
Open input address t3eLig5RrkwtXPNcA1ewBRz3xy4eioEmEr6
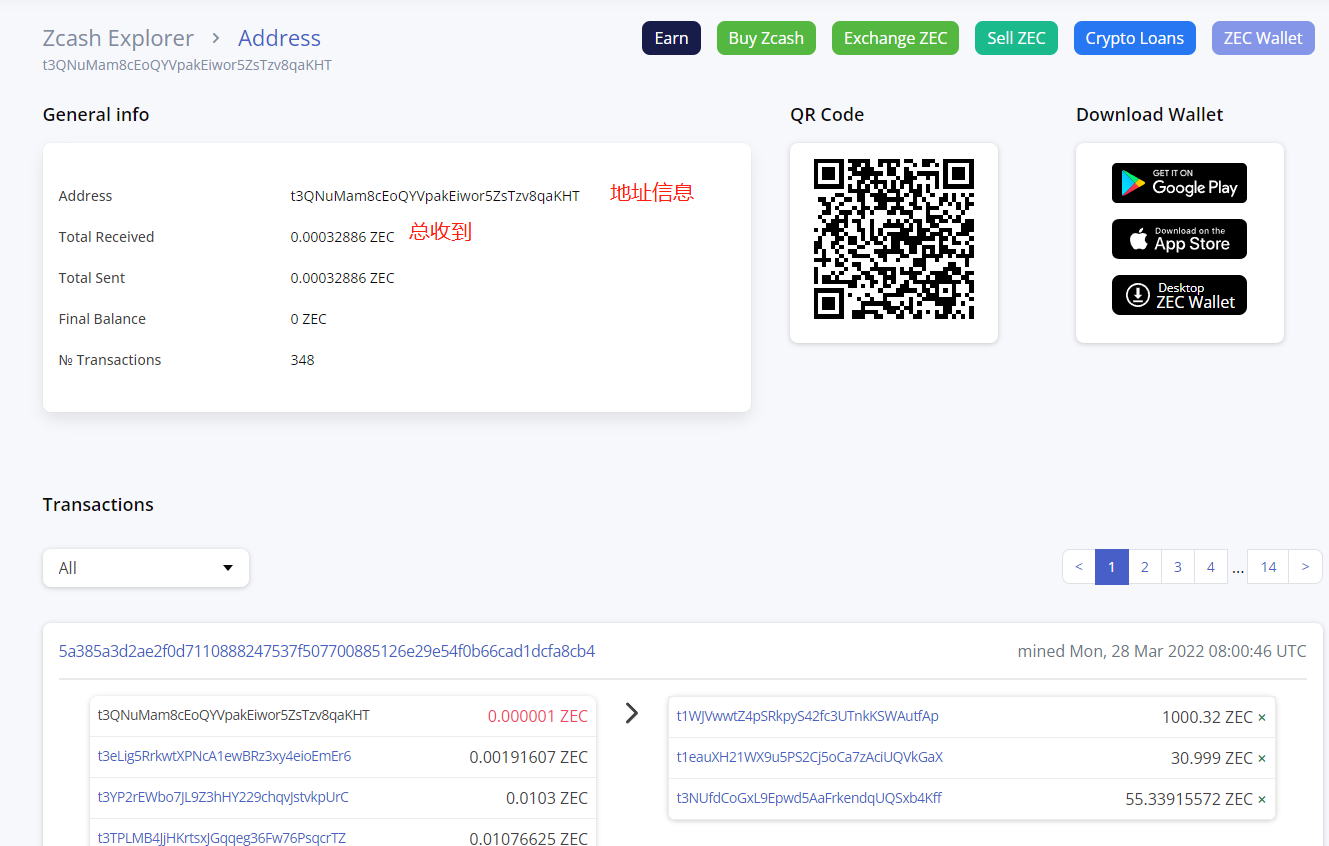[x=224, y=756]
